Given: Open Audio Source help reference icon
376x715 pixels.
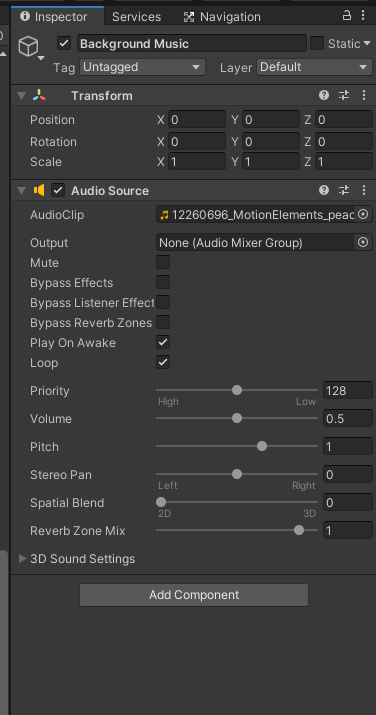Looking at the screenshot, I should point(324,190).
